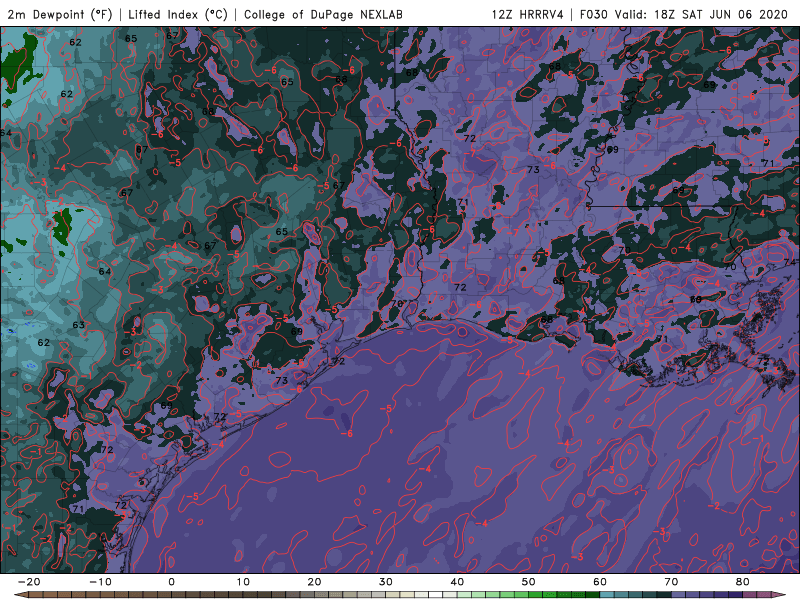Screen dimensions: 800x600
Task: Click the "40" color scale label
Action: [457, 582]
